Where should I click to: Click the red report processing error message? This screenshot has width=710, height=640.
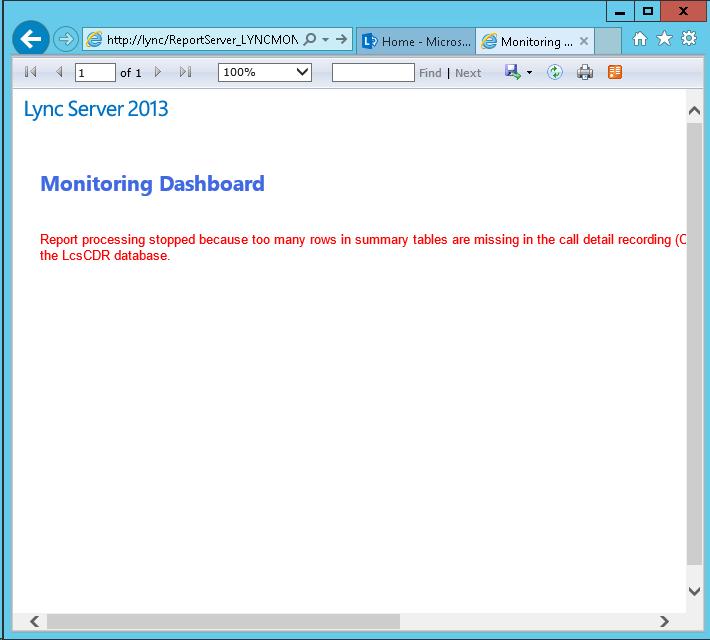363,247
